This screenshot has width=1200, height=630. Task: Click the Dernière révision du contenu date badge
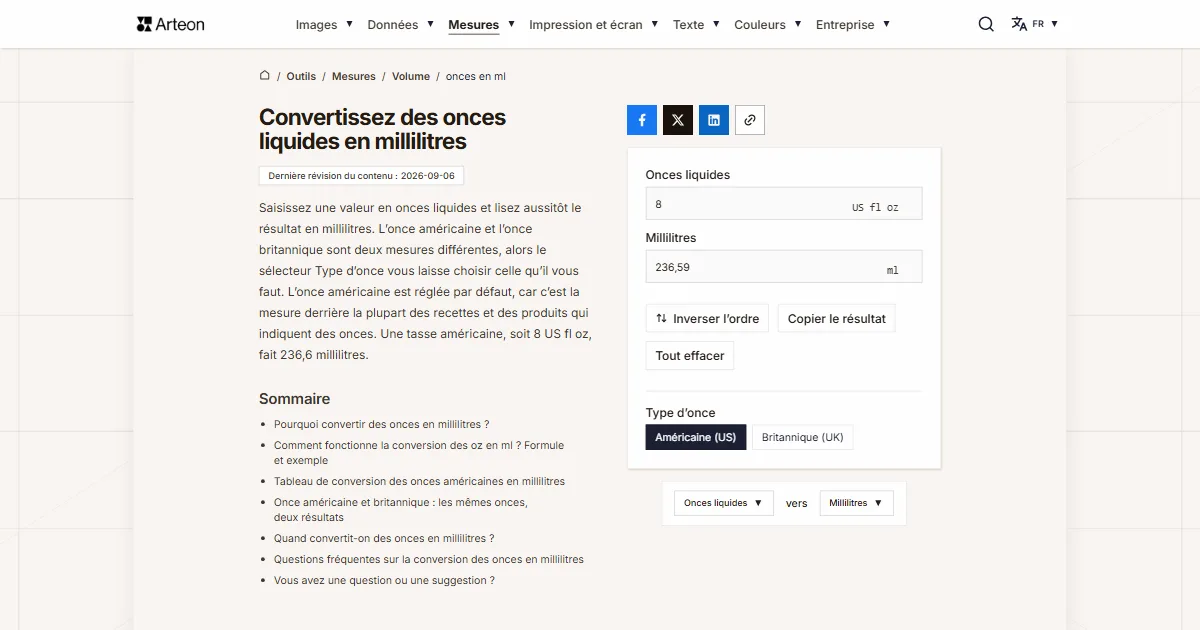361,176
